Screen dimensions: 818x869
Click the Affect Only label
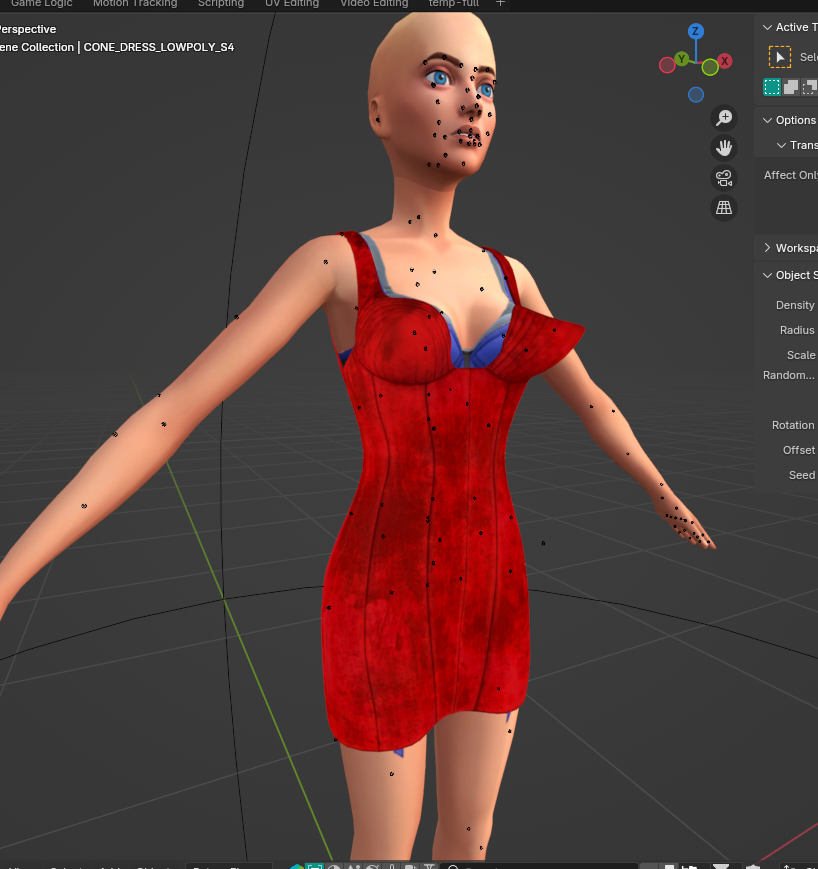pos(790,175)
